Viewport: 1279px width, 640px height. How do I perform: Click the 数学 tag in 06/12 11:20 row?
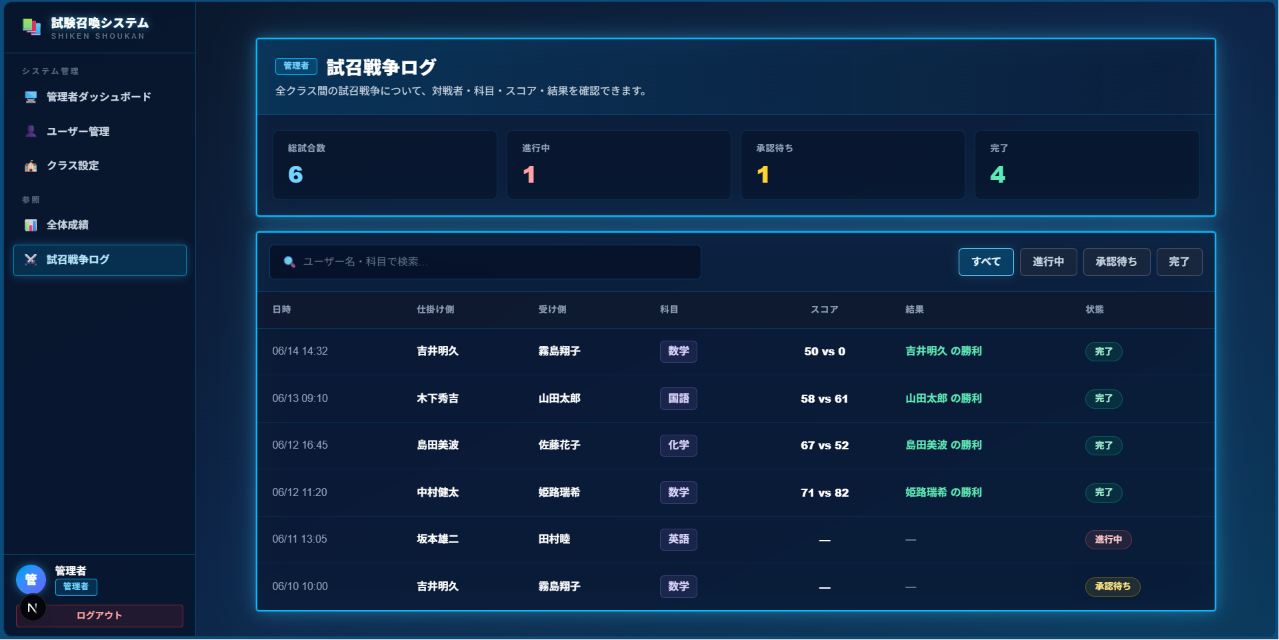point(678,492)
